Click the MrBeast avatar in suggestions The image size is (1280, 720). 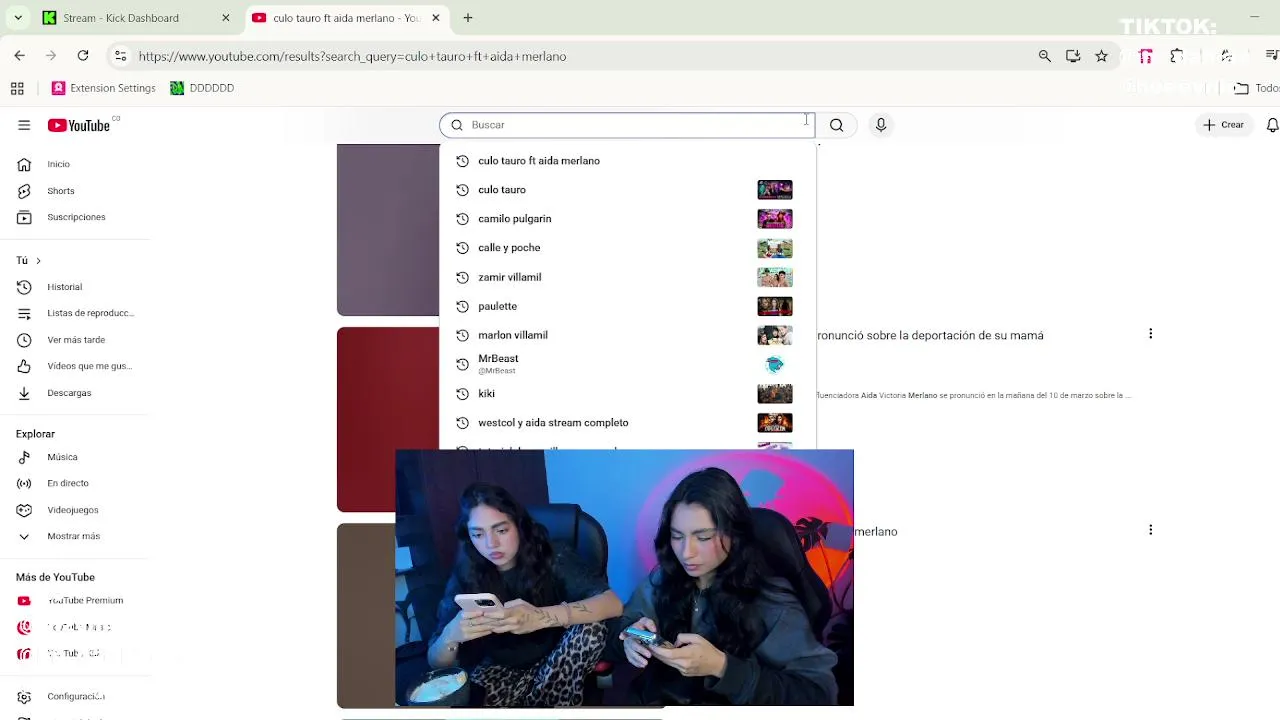pos(775,364)
